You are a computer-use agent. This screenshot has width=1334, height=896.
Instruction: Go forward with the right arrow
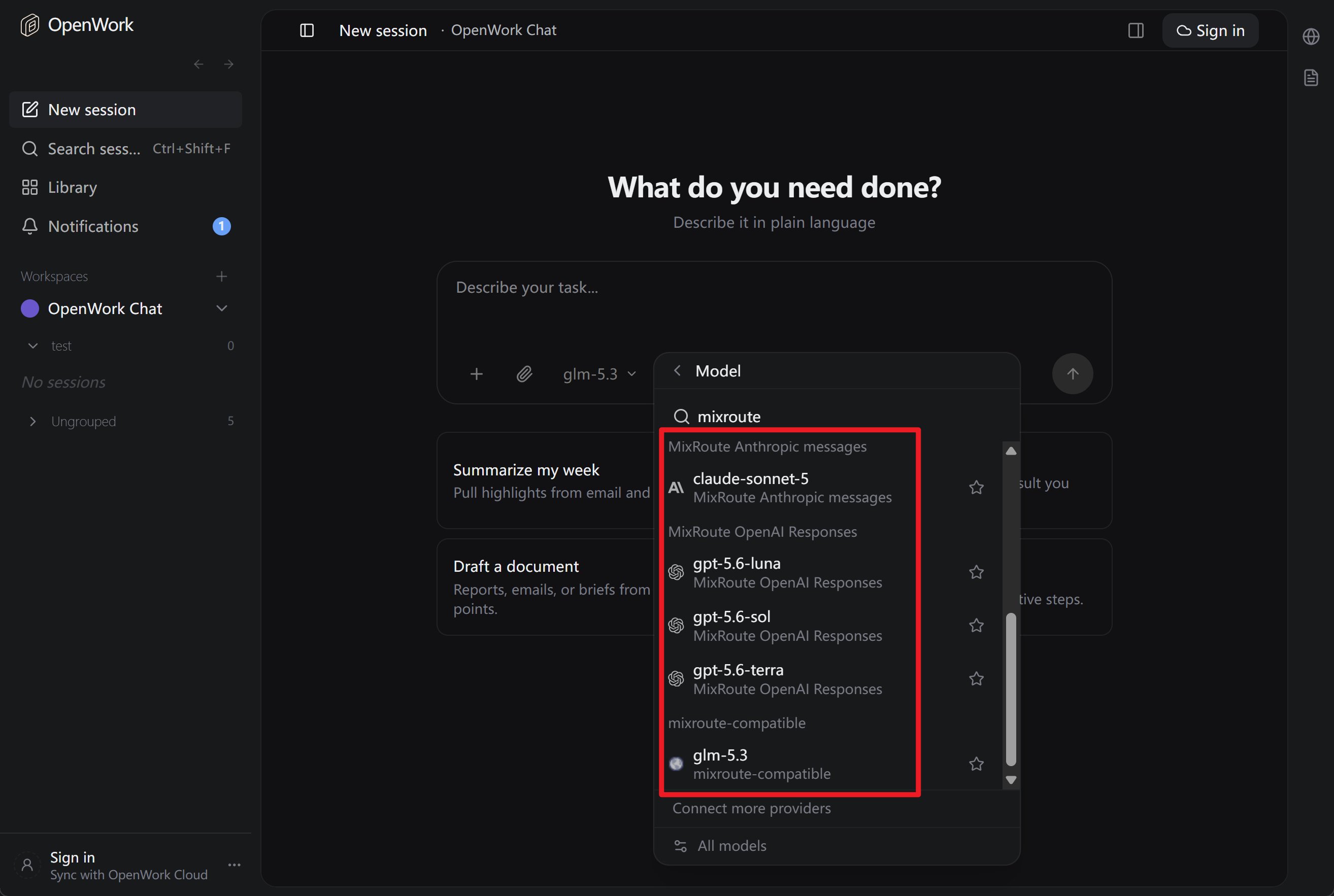(228, 64)
